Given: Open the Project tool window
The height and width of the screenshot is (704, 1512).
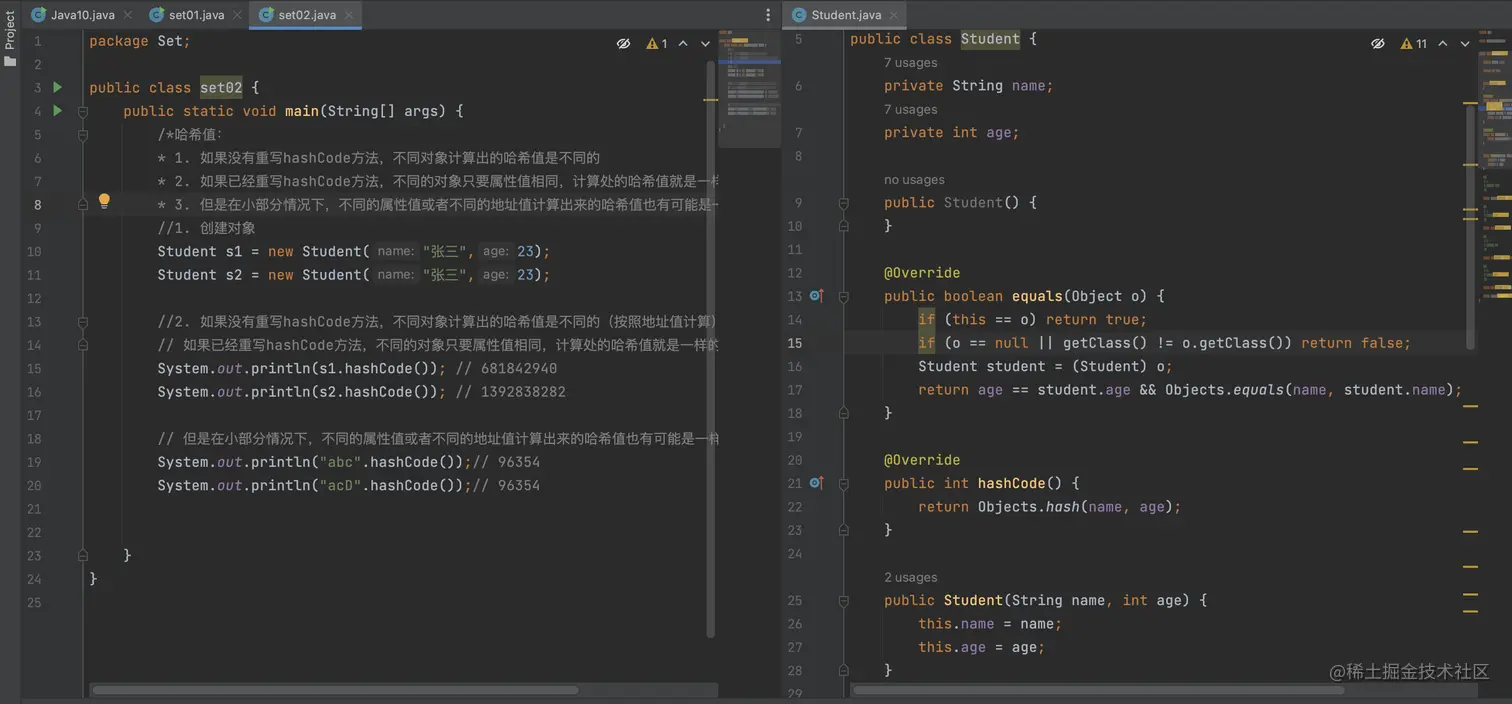Looking at the screenshot, I should 10,31.
